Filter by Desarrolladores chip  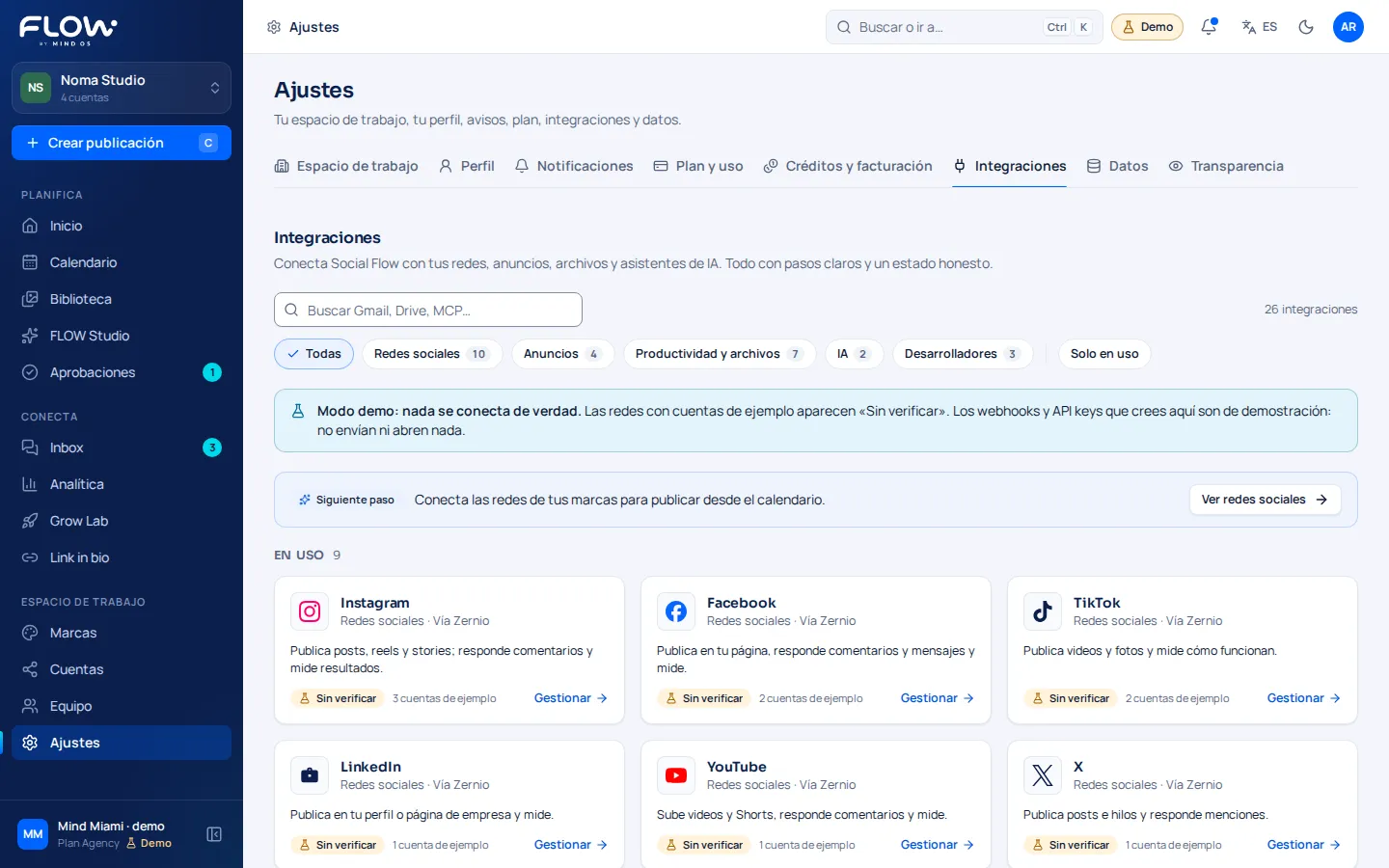(x=963, y=354)
